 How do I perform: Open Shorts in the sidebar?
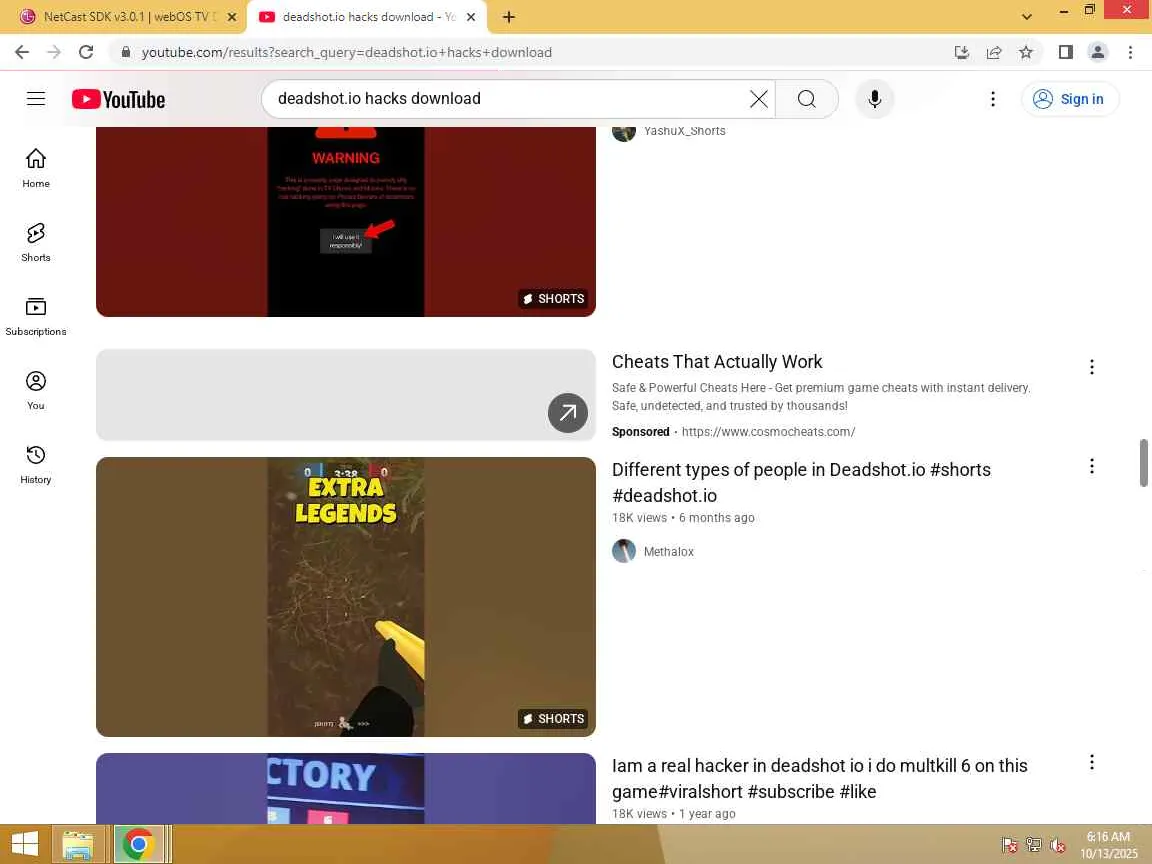point(36,242)
